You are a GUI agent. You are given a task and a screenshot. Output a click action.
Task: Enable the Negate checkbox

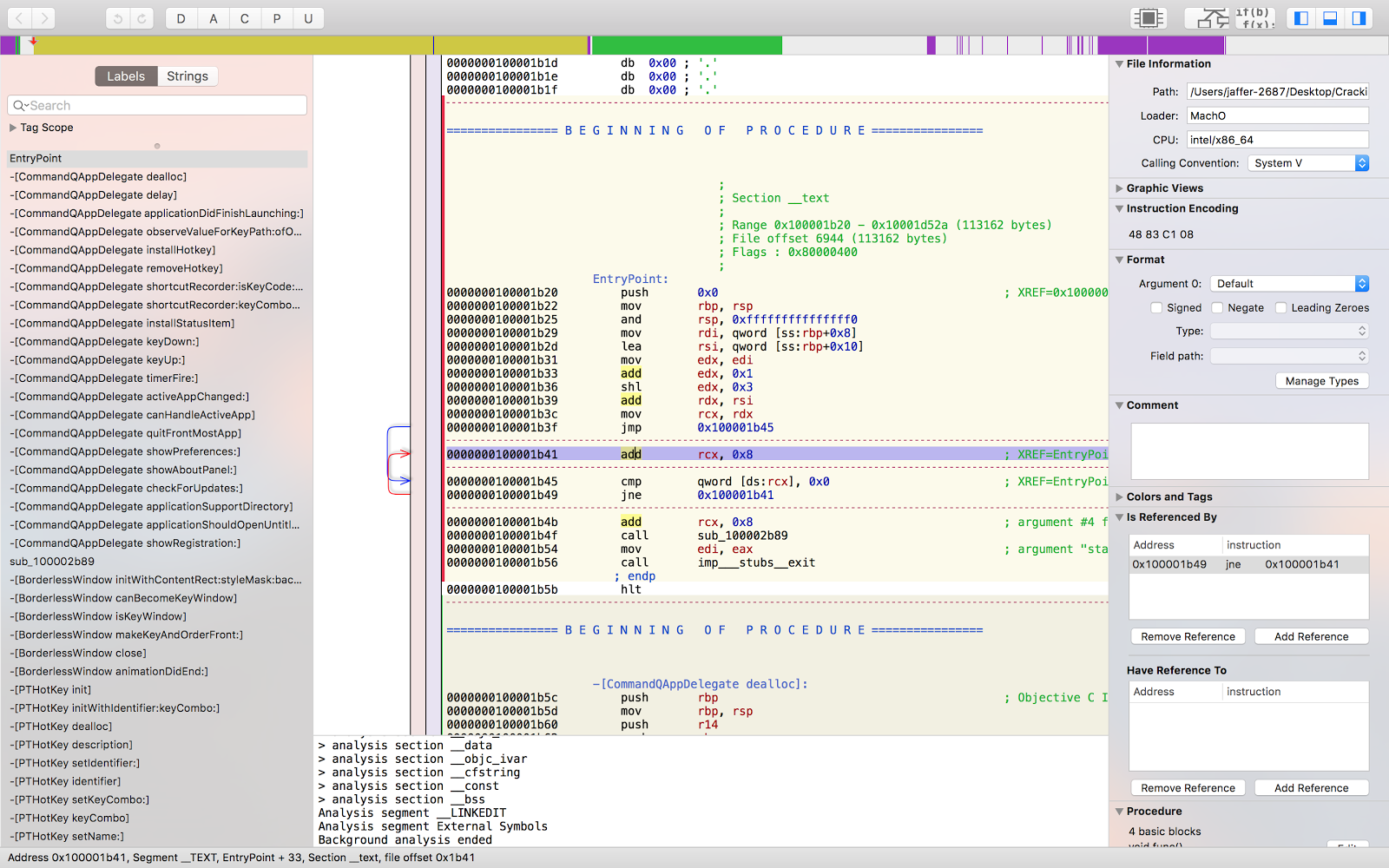1217,308
